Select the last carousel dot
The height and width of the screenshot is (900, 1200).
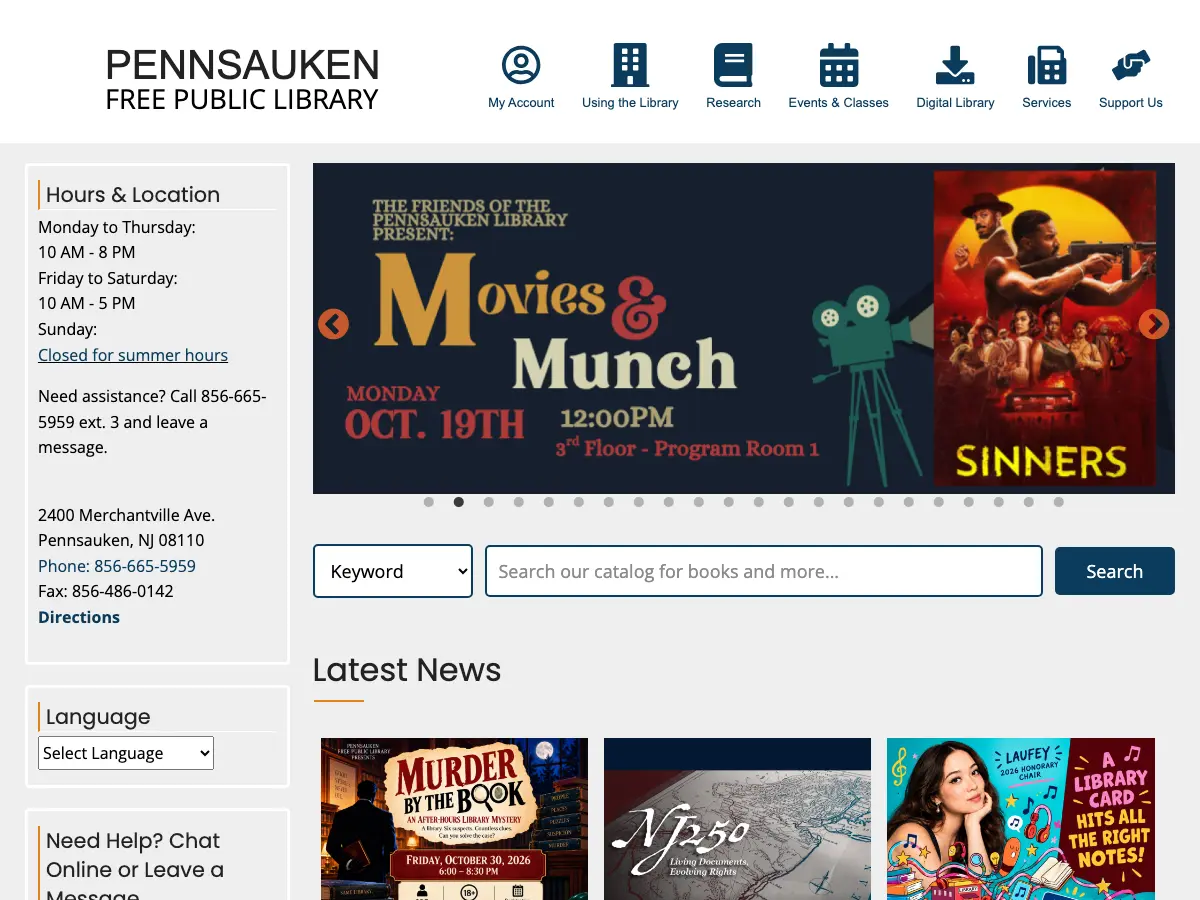pos(1059,502)
